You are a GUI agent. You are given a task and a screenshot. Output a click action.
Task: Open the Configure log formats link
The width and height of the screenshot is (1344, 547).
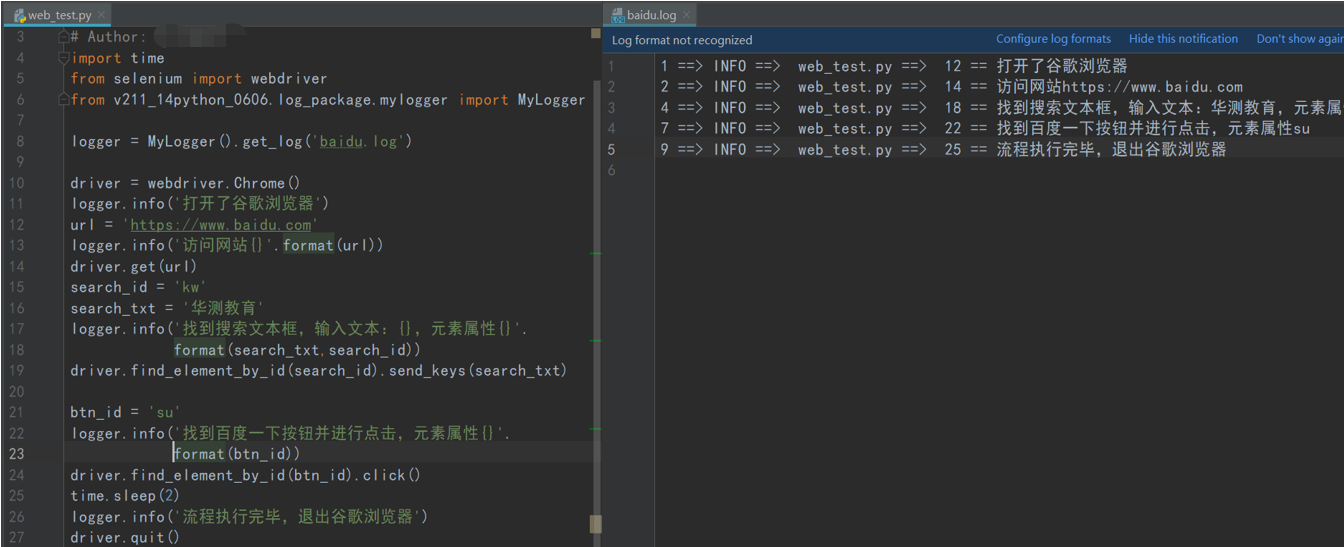coord(1053,39)
